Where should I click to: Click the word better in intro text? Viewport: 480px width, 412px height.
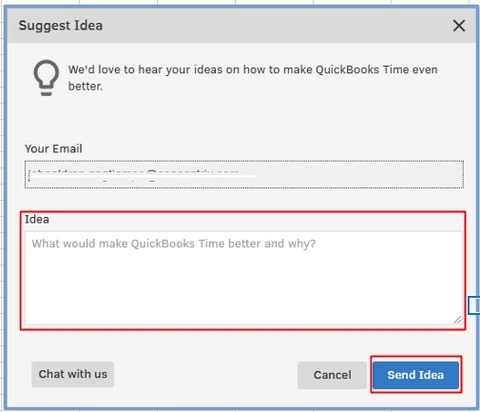[x=85, y=86]
